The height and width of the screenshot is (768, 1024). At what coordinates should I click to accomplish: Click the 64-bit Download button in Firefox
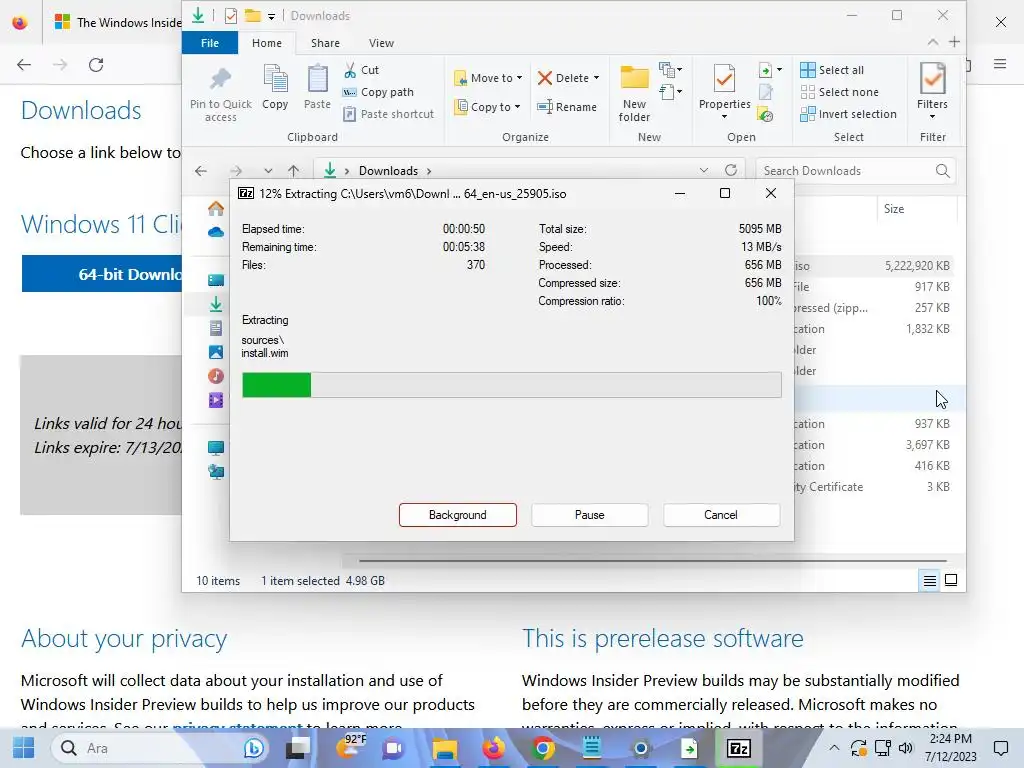click(x=102, y=274)
